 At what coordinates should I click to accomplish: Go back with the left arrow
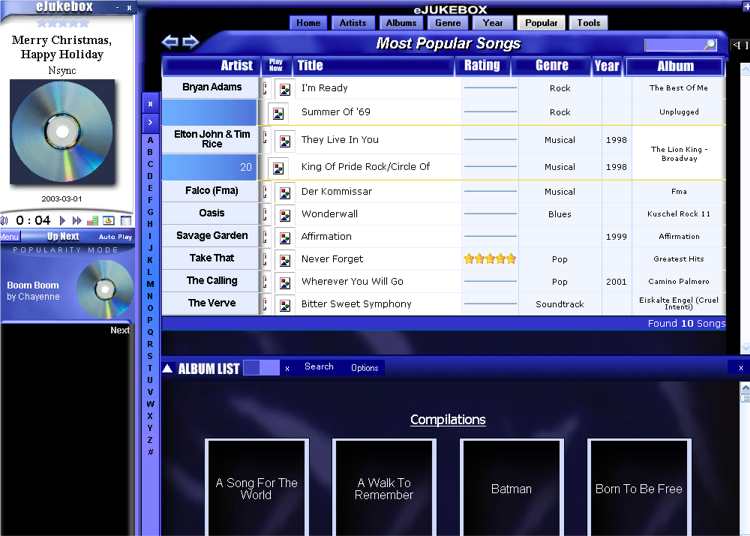tap(170, 42)
